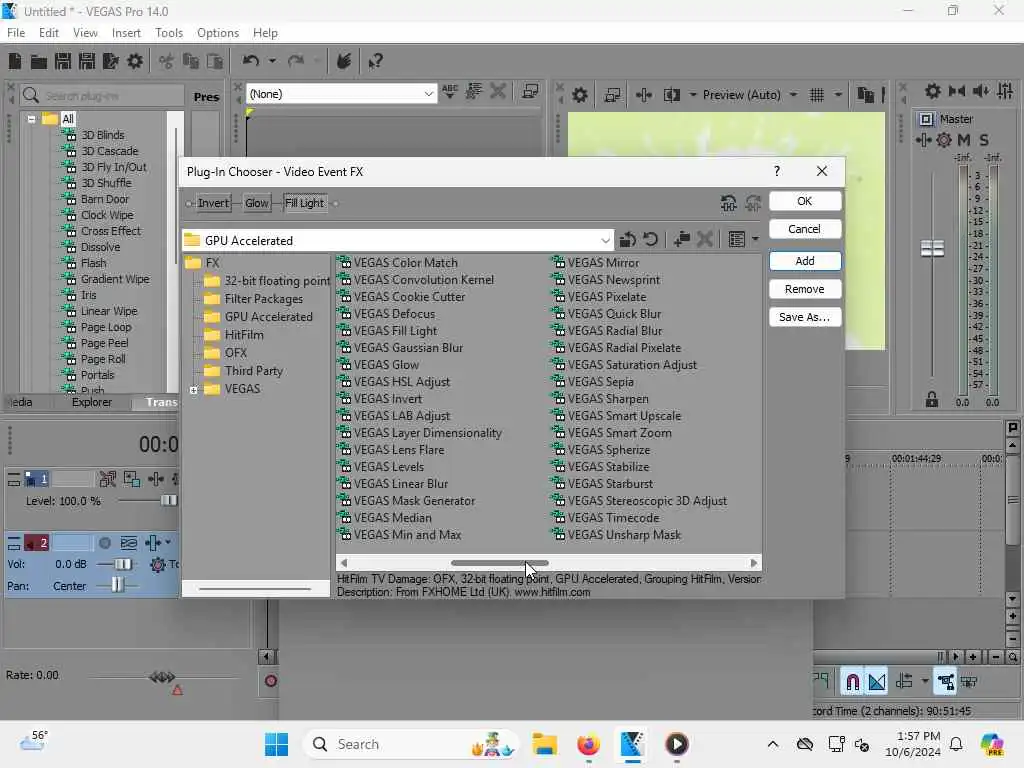Click the What's This help icon
1024x768 pixels.
[375, 61]
